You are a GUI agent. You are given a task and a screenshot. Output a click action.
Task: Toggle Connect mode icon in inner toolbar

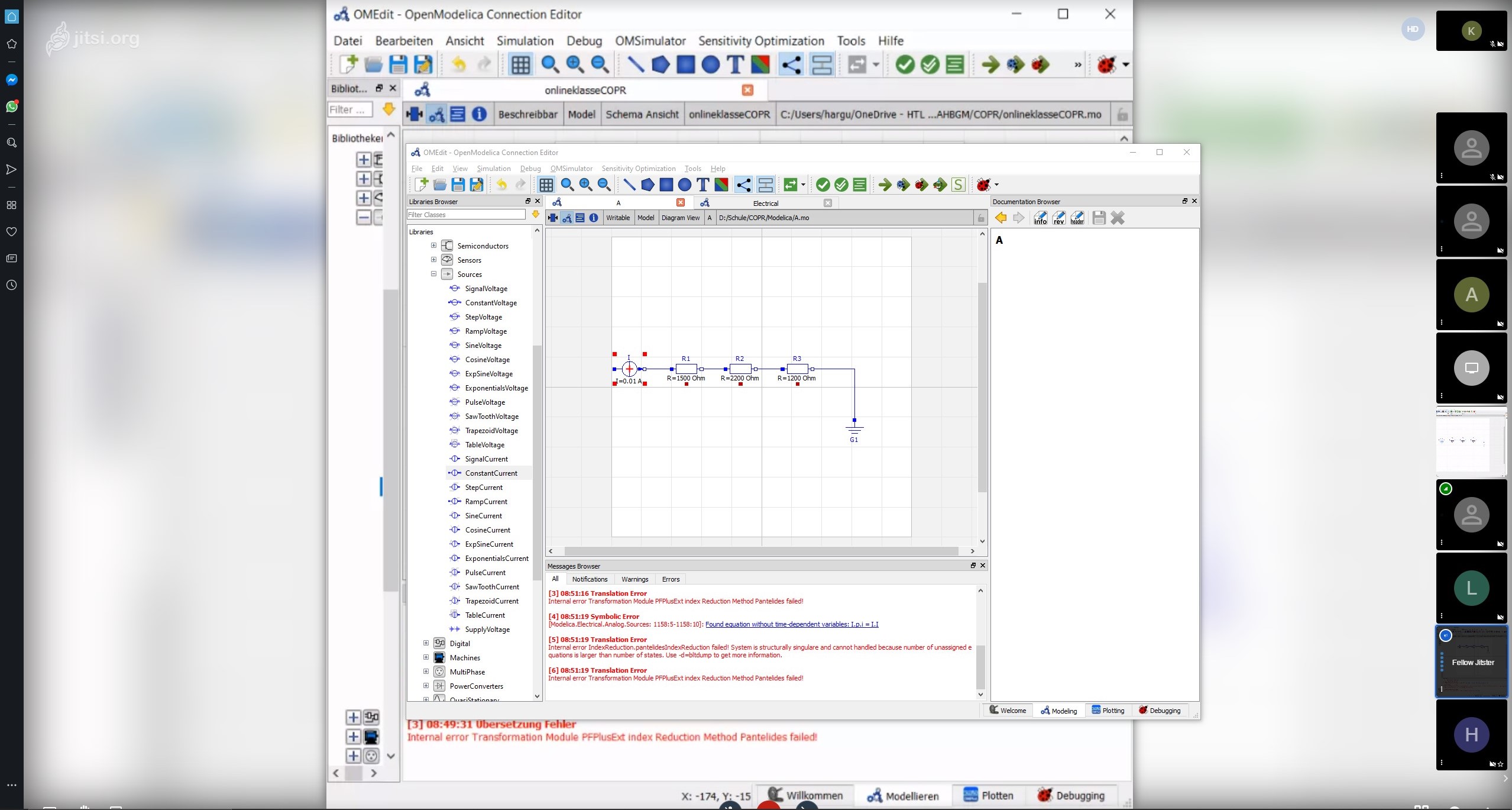point(743,185)
